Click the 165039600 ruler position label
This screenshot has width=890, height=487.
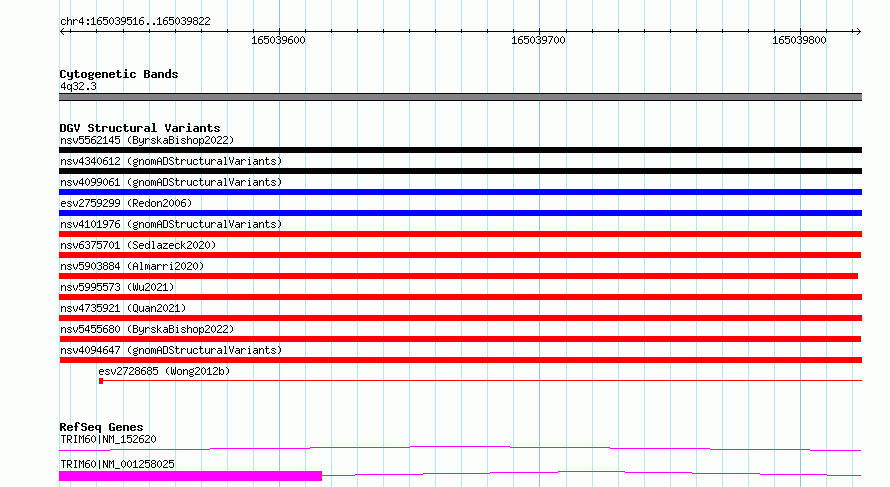tap(278, 40)
